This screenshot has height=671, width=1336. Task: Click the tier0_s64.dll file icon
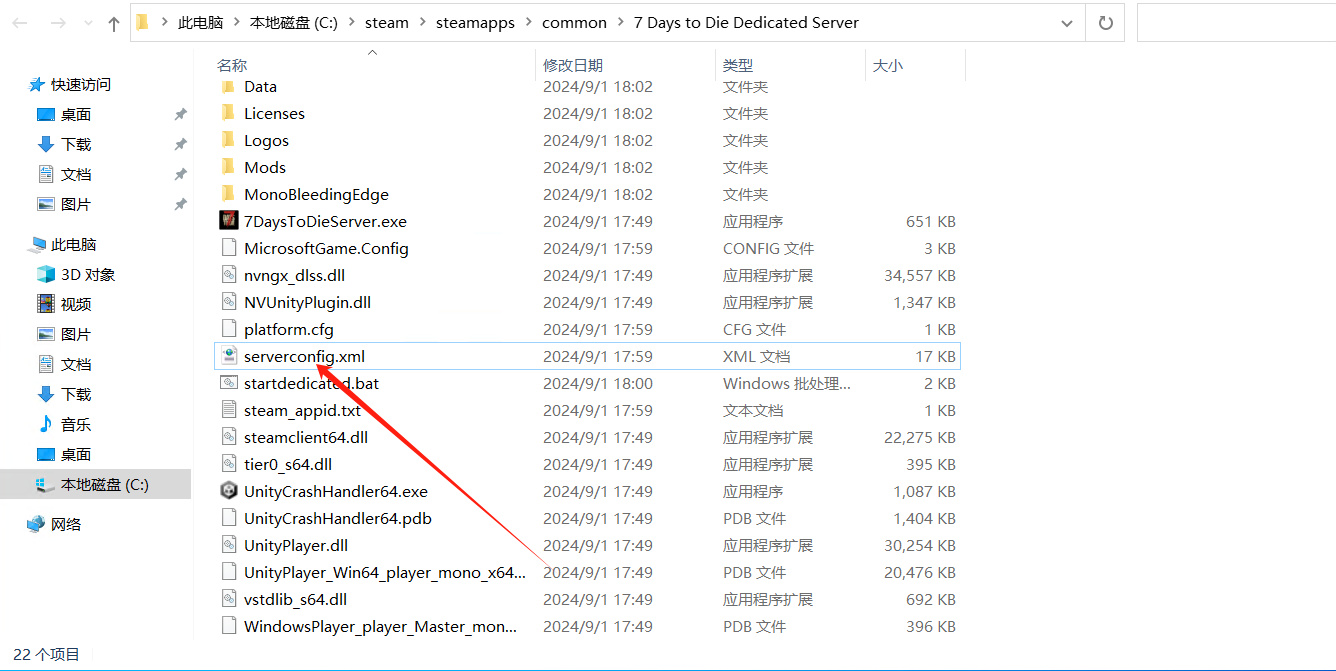tap(229, 464)
